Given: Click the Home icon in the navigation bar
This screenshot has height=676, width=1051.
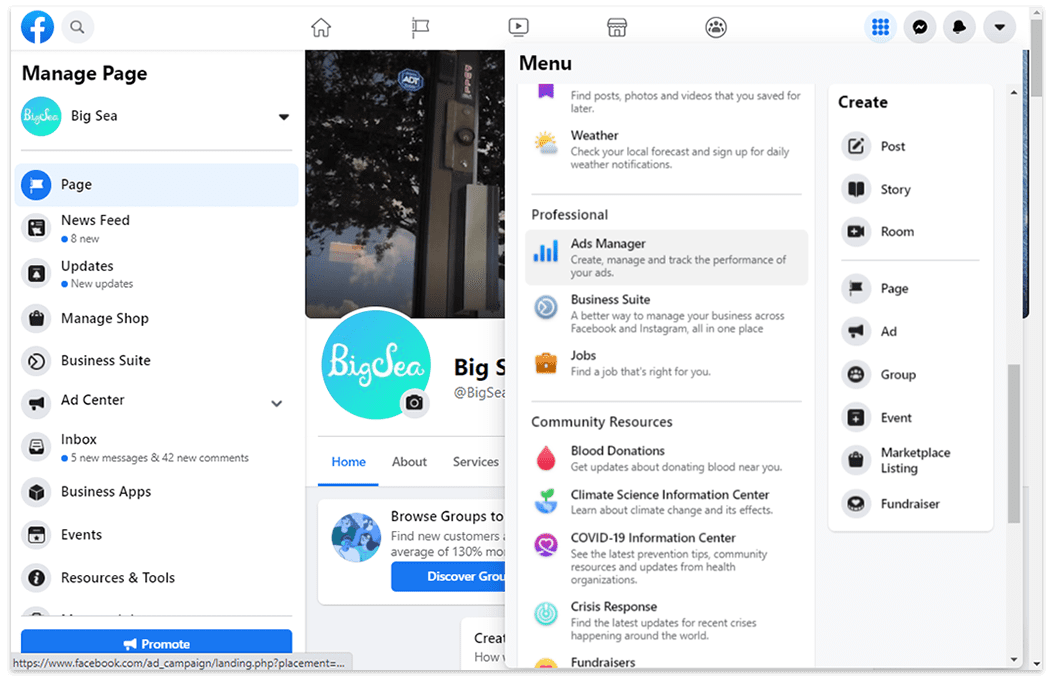Looking at the screenshot, I should (320, 27).
